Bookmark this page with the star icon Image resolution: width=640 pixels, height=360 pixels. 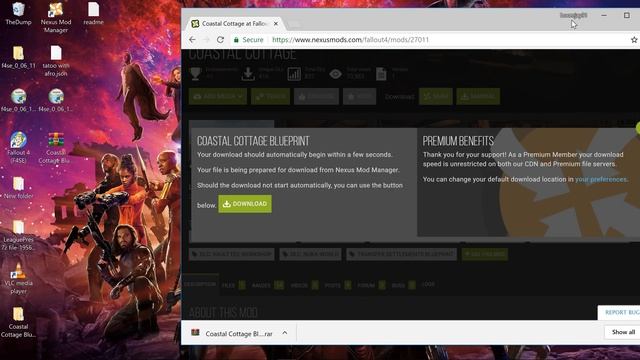coord(634,40)
